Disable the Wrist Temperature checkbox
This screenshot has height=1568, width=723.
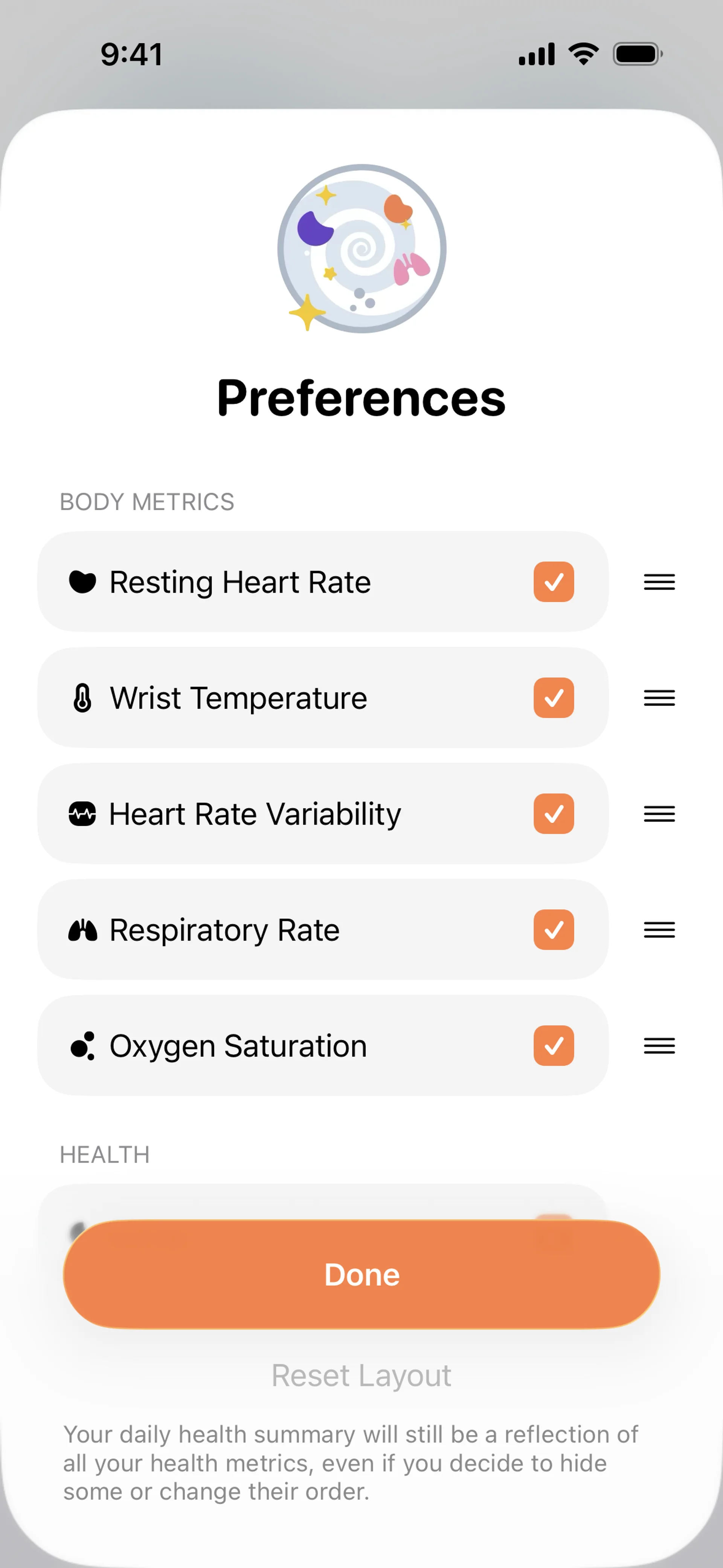pyautogui.click(x=553, y=698)
